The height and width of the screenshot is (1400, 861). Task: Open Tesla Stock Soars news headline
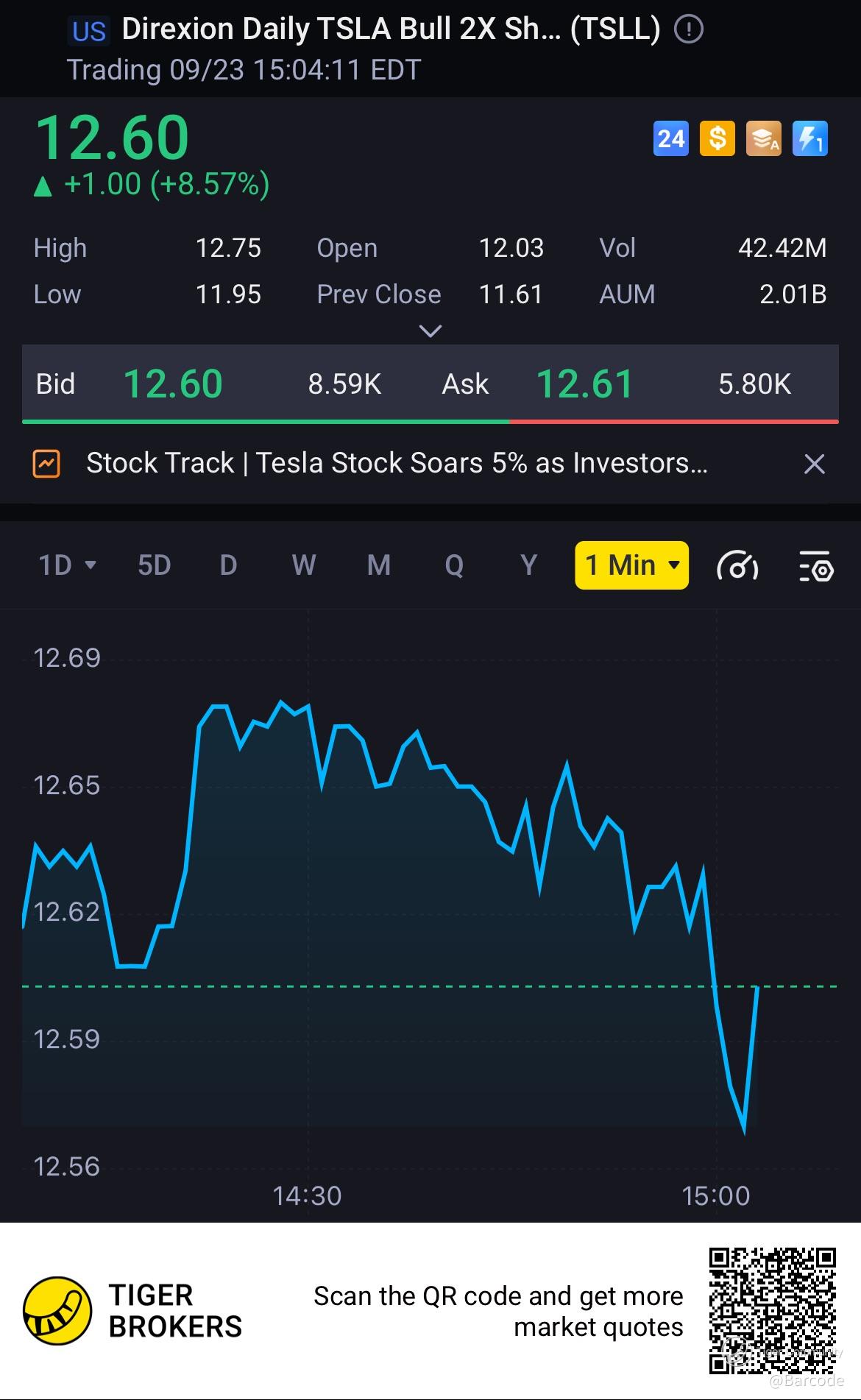[x=397, y=464]
